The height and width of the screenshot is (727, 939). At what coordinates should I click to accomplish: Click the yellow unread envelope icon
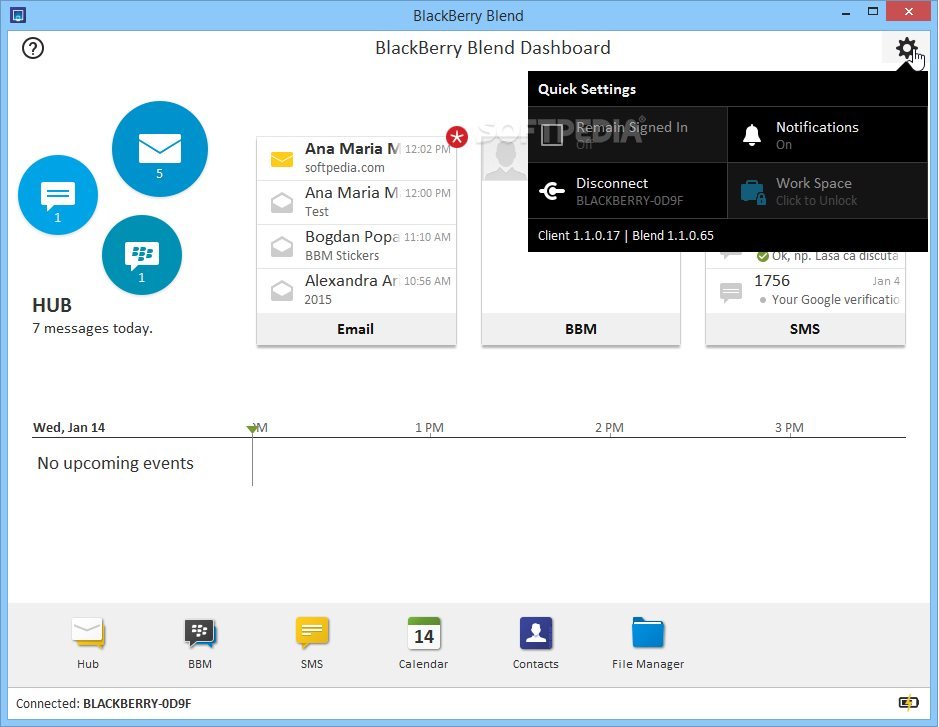281,159
